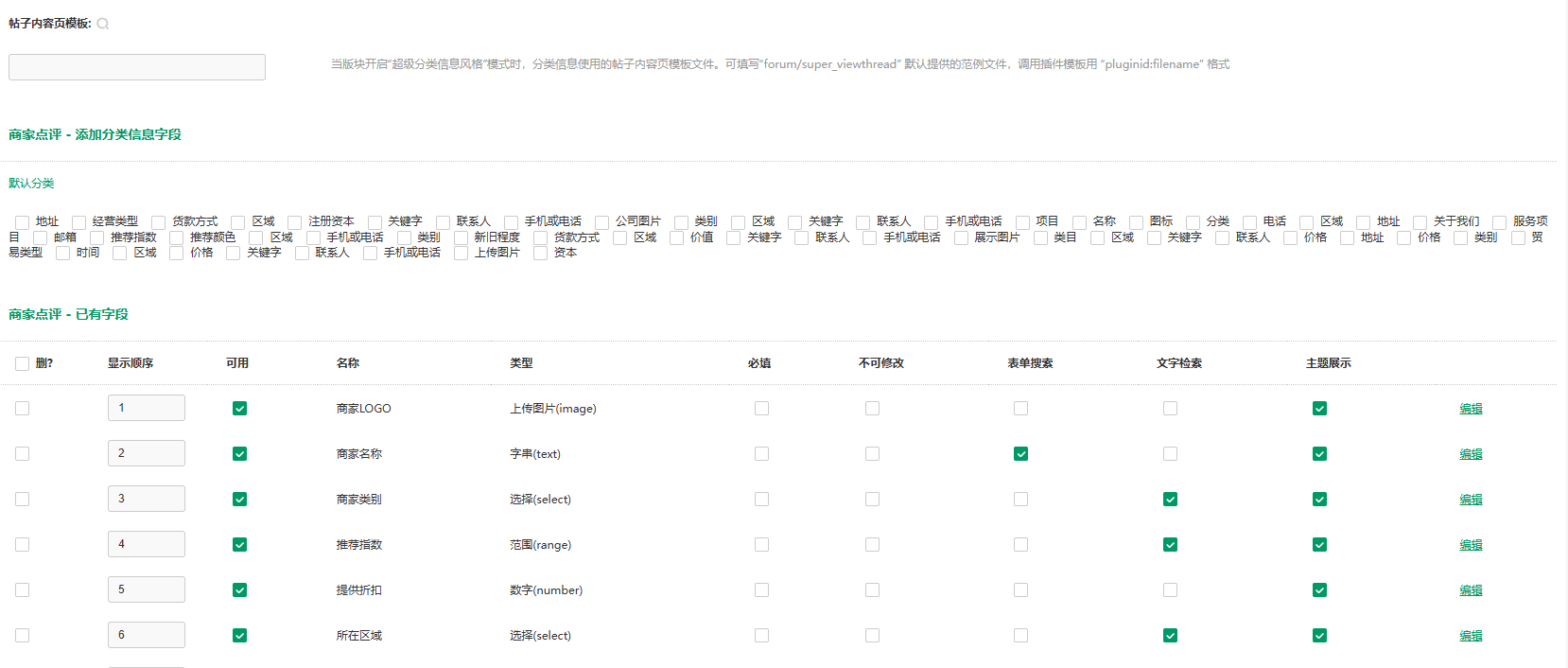Viewport: 1568px width, 668px height.
Task: Tick the 注册资本 checkbox
Action: [x=295, y=222]
